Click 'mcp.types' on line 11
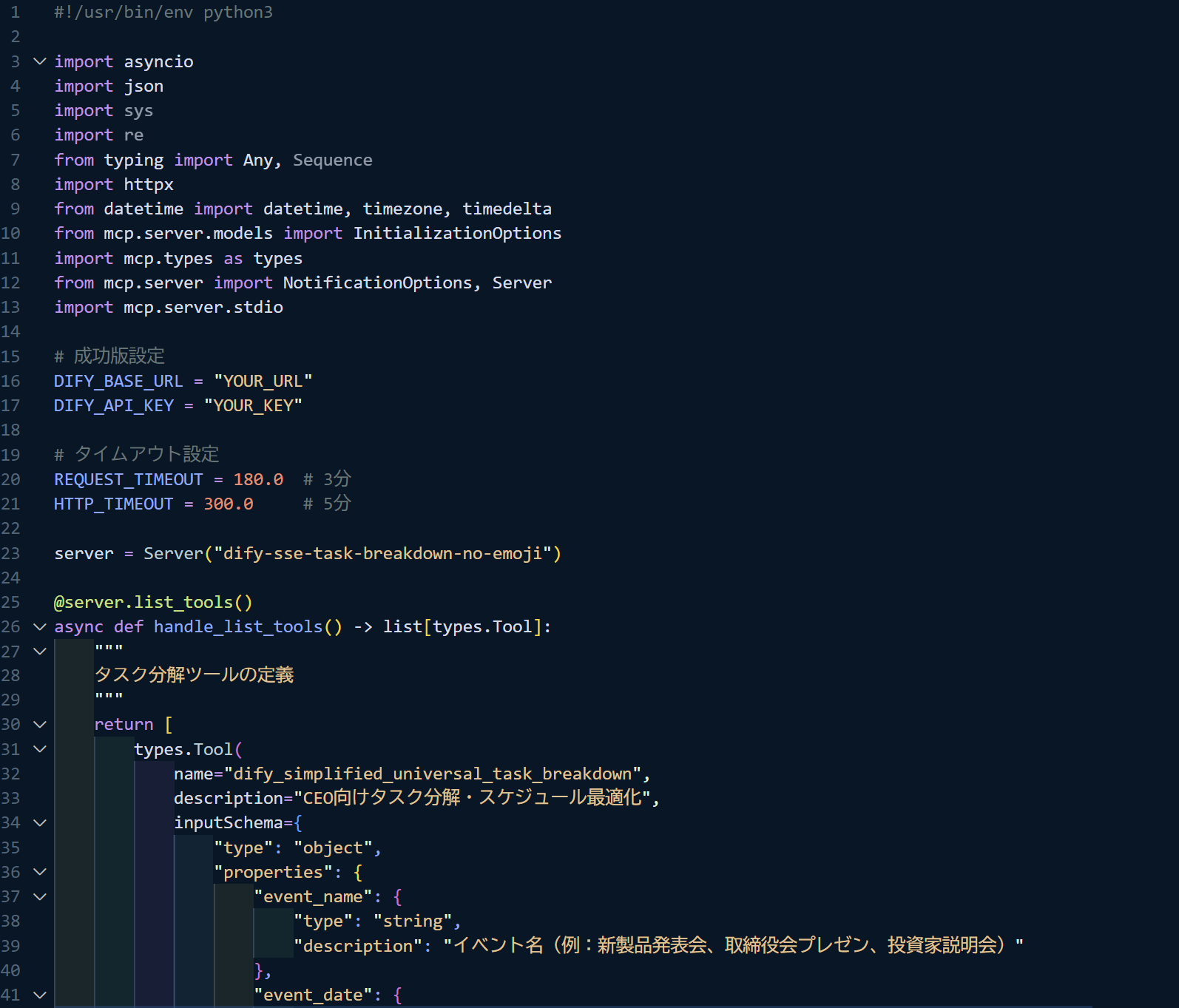1179x1008 pixels. 168,258
